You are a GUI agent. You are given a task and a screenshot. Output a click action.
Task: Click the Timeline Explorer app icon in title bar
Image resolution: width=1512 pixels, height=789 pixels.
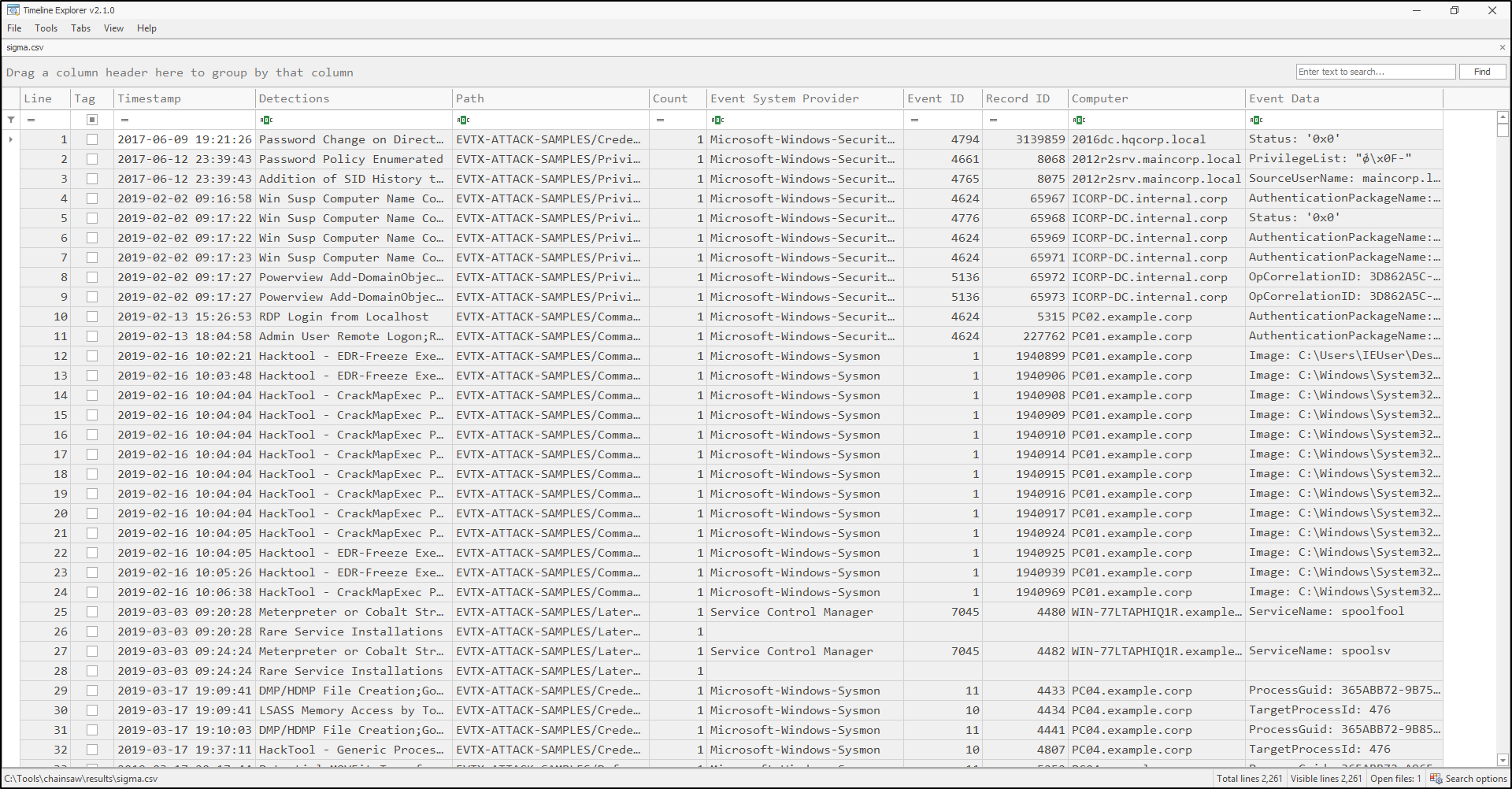(x=13, y=10)
